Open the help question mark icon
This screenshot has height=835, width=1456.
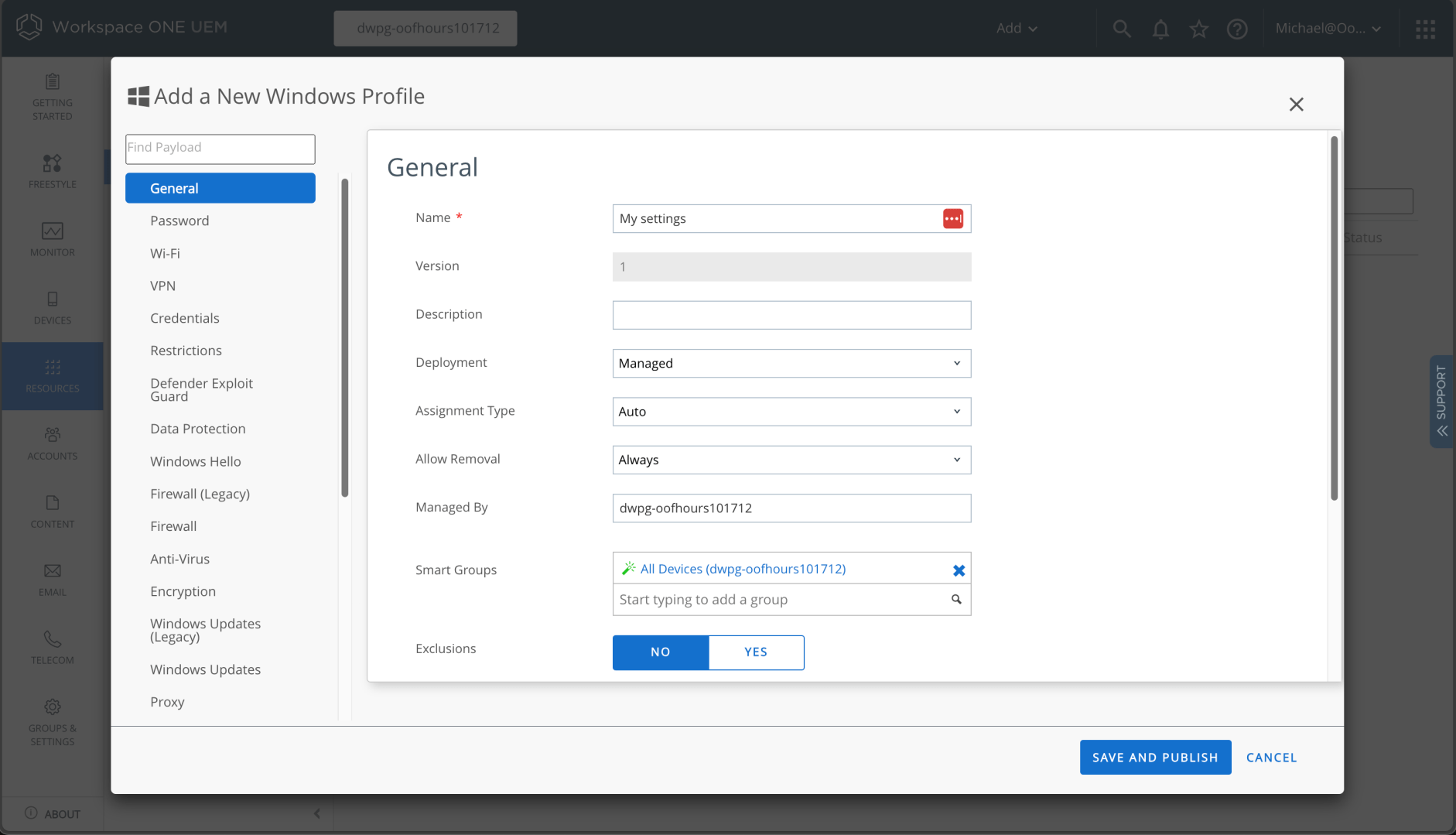[x=1237, y=29]
